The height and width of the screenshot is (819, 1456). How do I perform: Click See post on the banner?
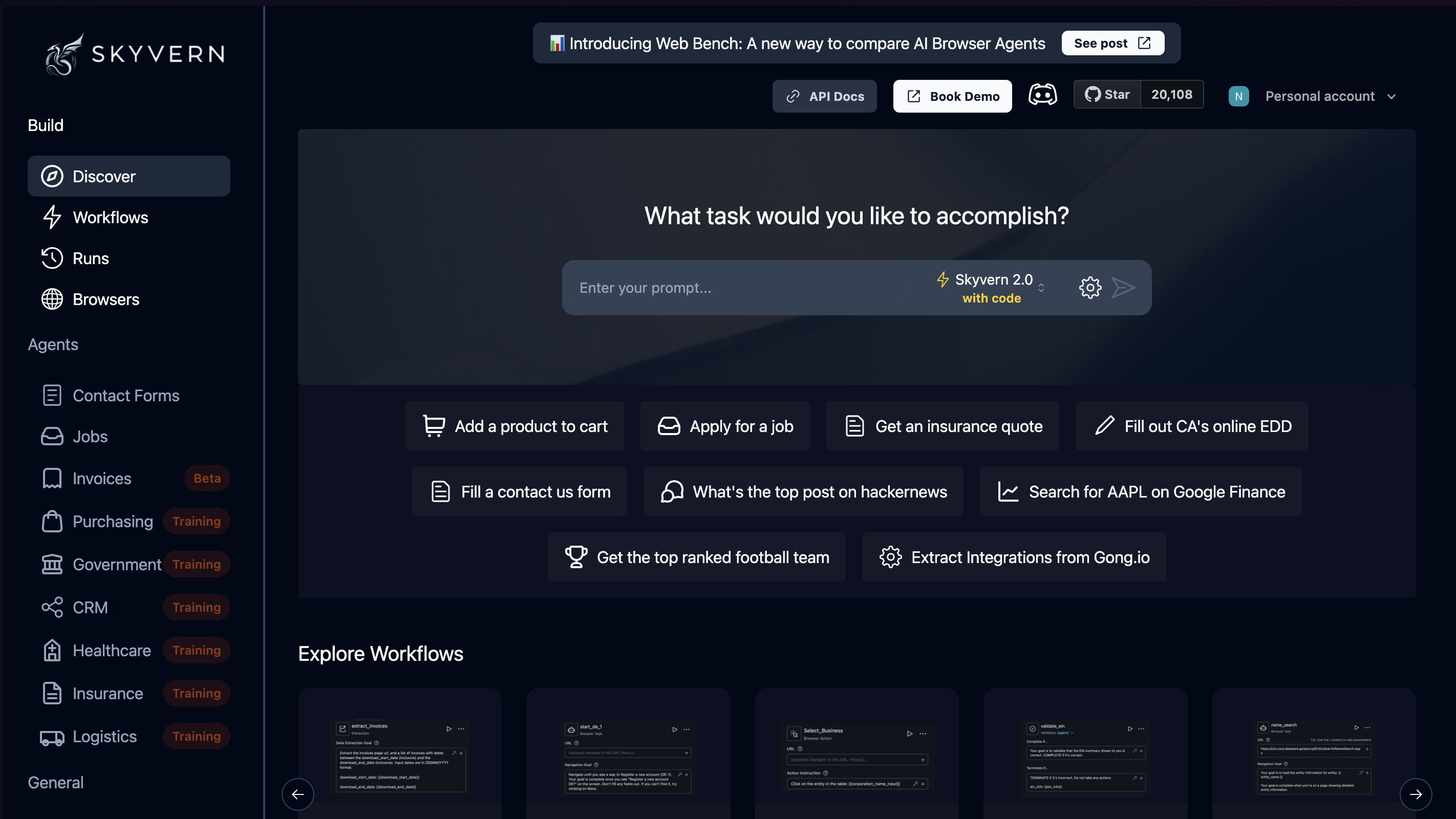pos(1112,43)
